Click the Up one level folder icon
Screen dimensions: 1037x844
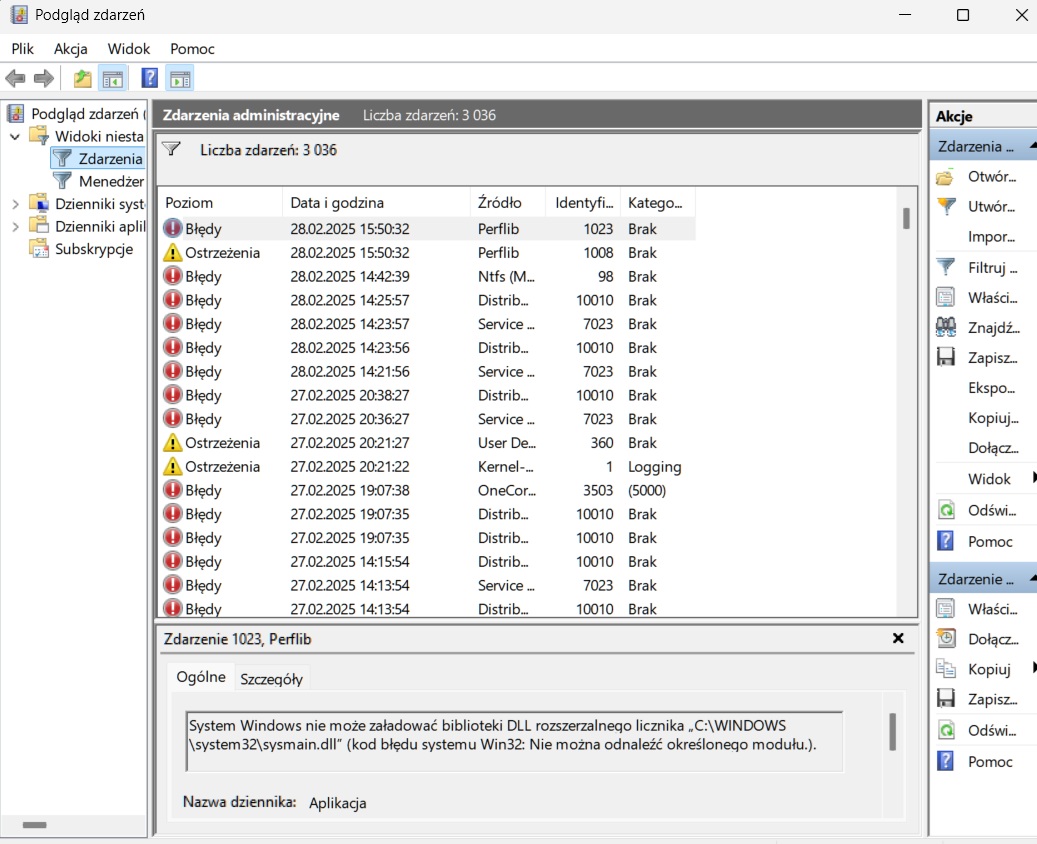[x=83, y=79]
